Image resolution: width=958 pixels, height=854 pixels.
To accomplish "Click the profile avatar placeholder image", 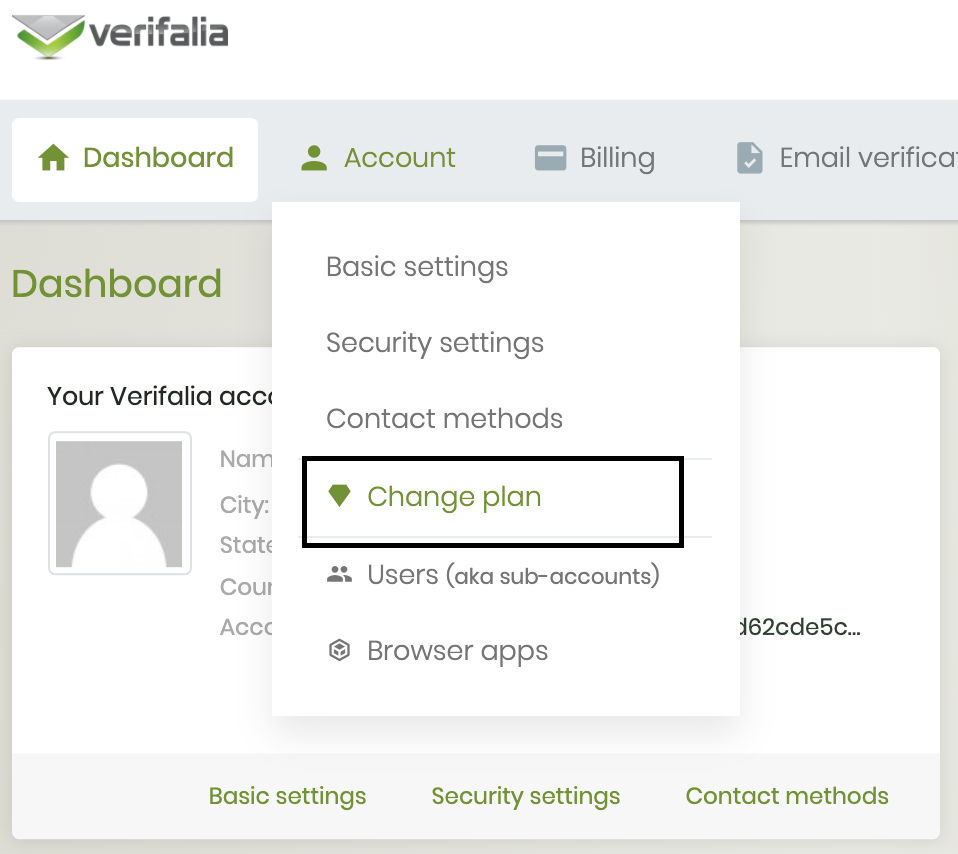I will click(120, 503).
